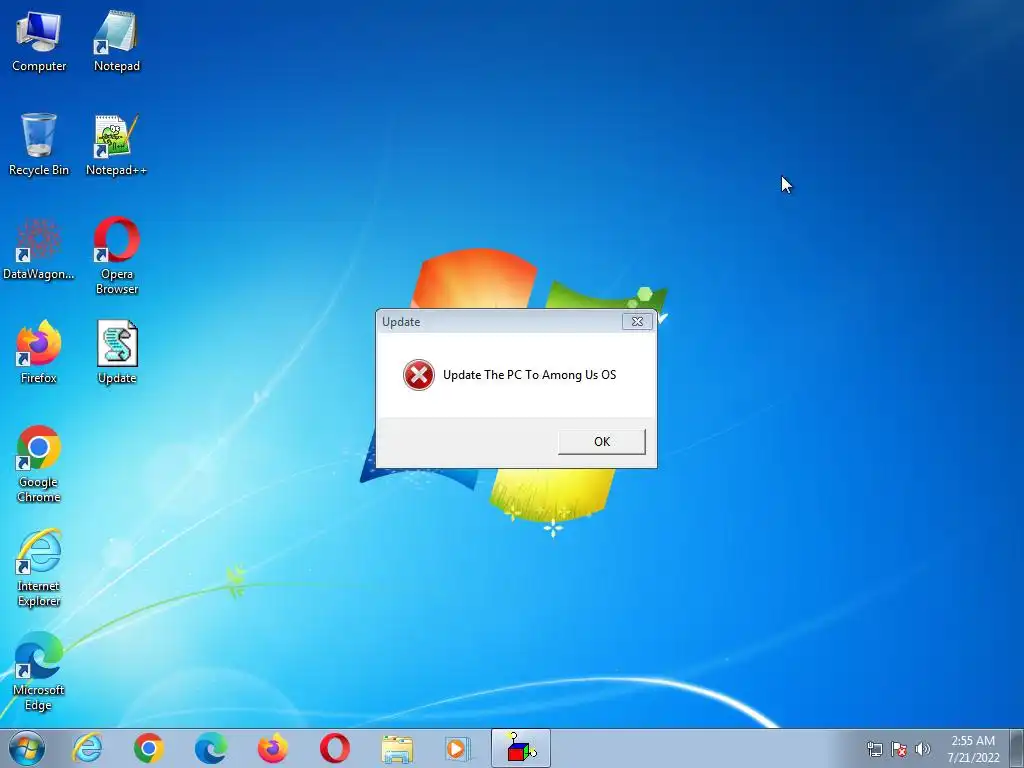Click OK in the Update dialog
The height and width of the screenshot is (768, 1024).
[601, 441]
